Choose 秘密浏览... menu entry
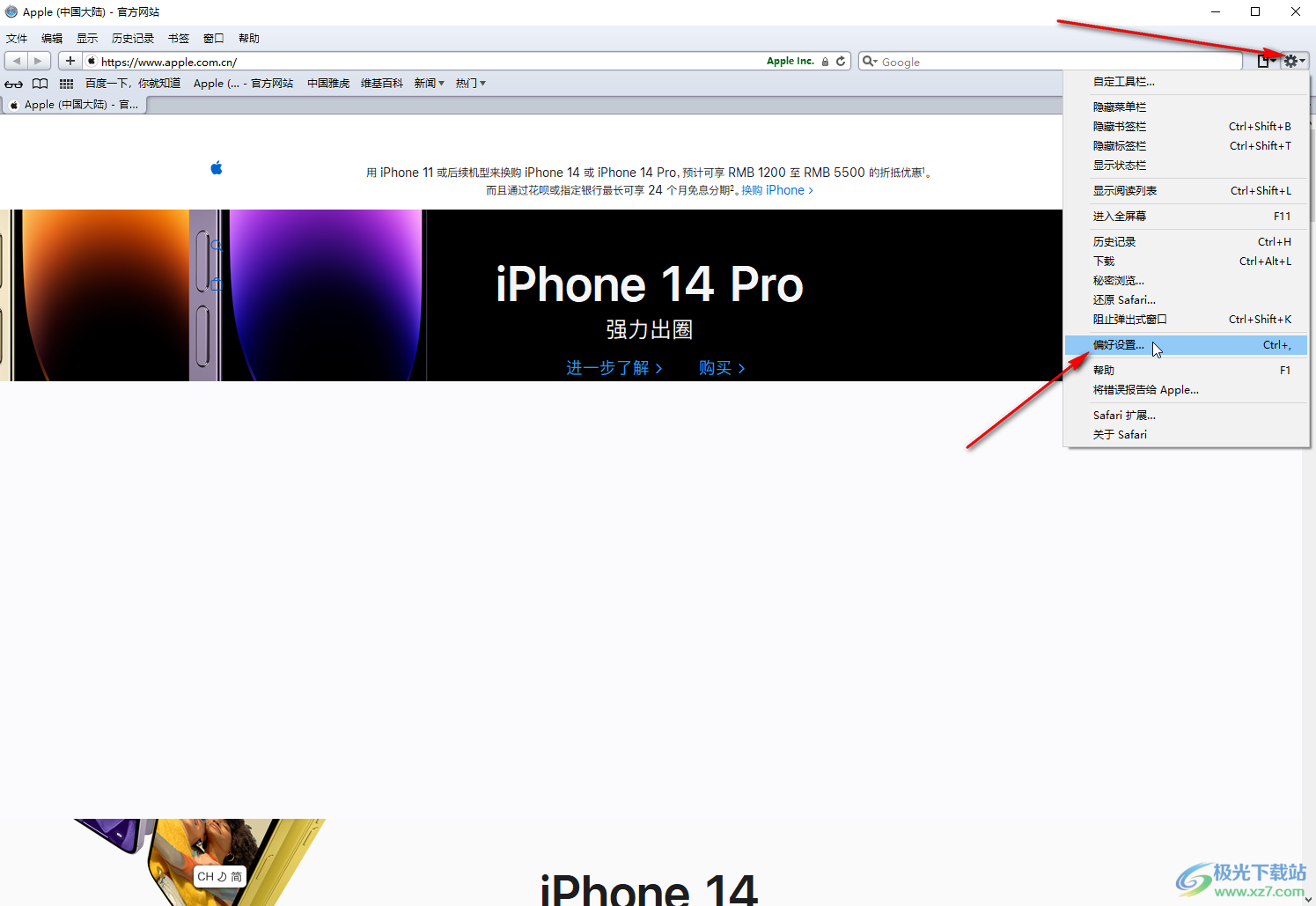The width and height of the screenshot is (1316, 906). point(1186,280)
